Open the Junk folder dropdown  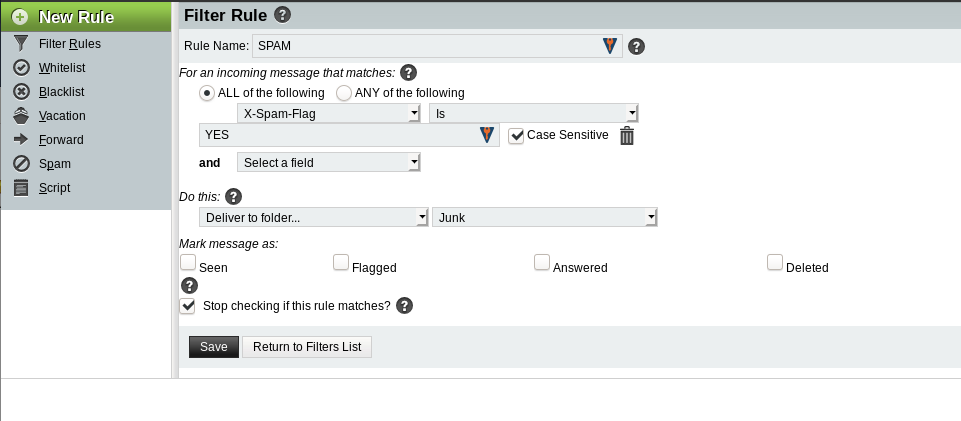(544, 217)
